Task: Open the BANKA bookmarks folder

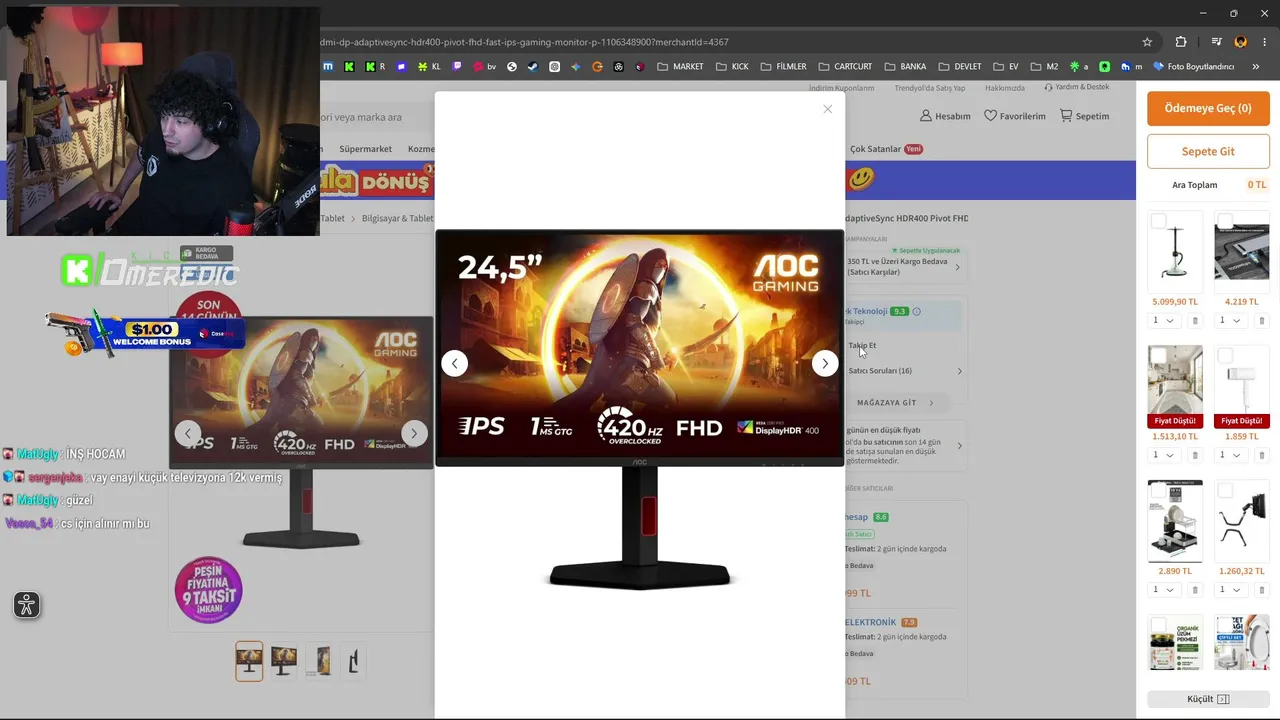Action: pos(904,67)
